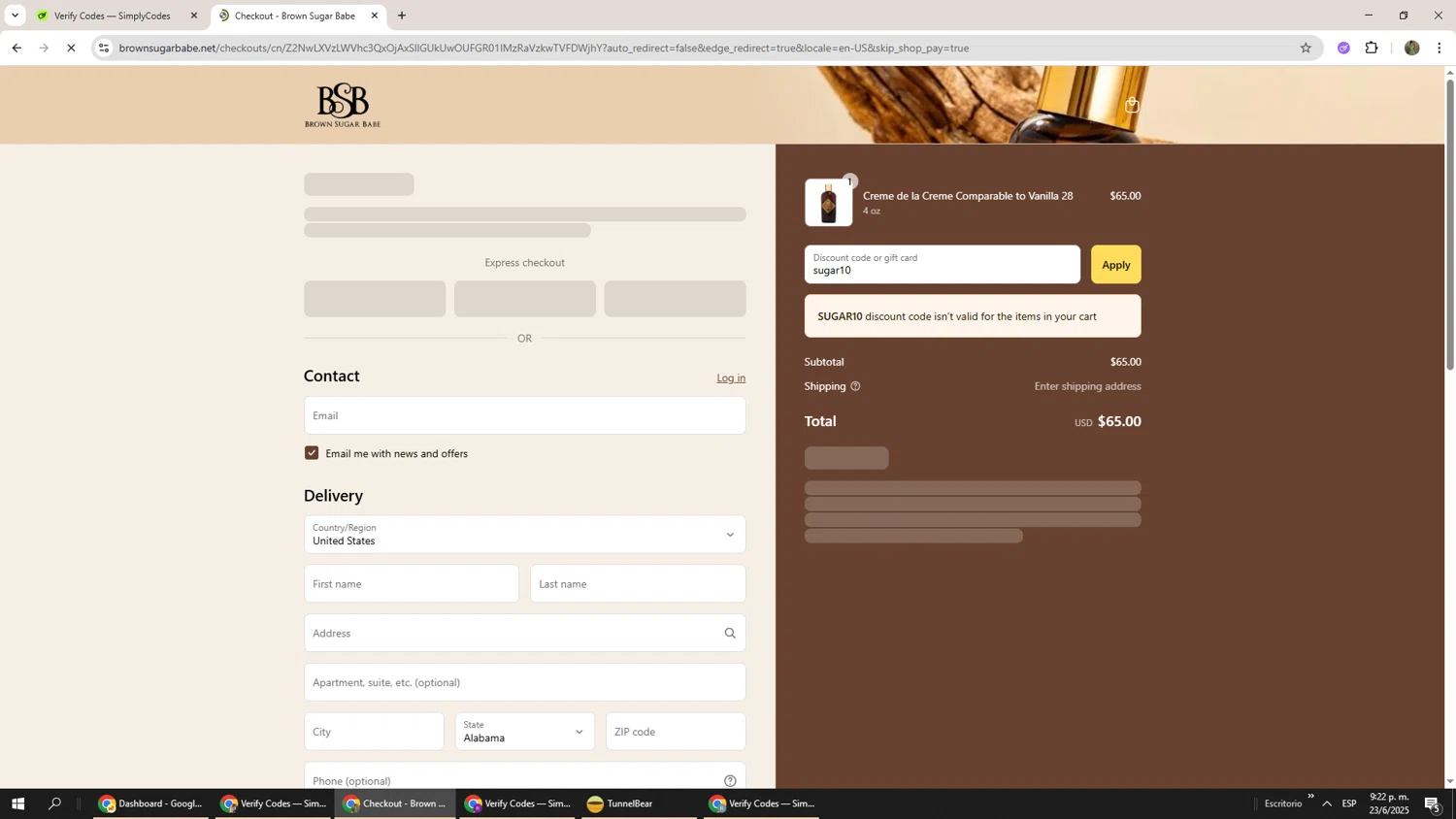Click the First name field
The width and height of the screenshot is (1456, 819).
click(412, 584)
